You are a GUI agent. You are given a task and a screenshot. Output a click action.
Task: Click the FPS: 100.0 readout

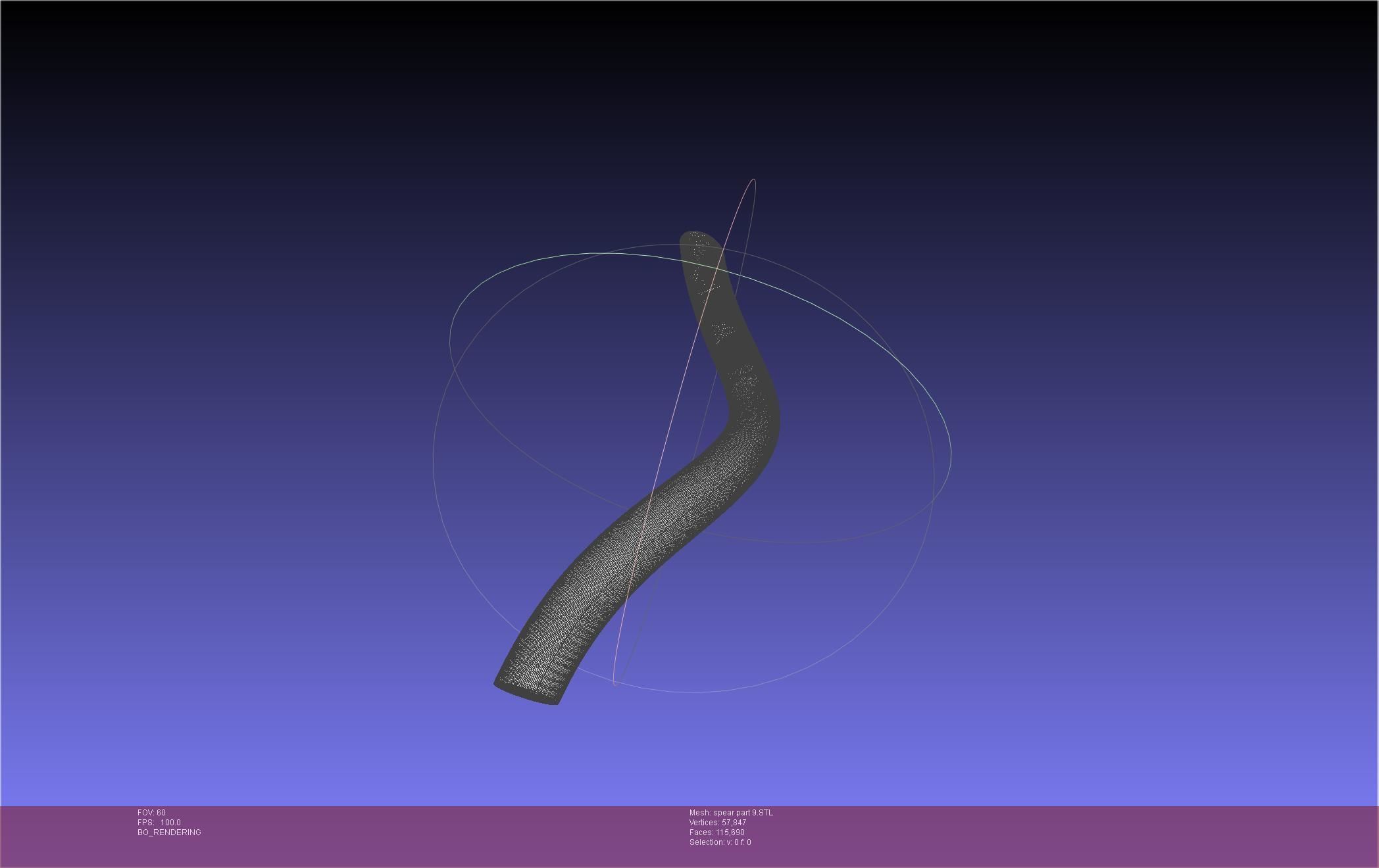click(x=159, y=823)
